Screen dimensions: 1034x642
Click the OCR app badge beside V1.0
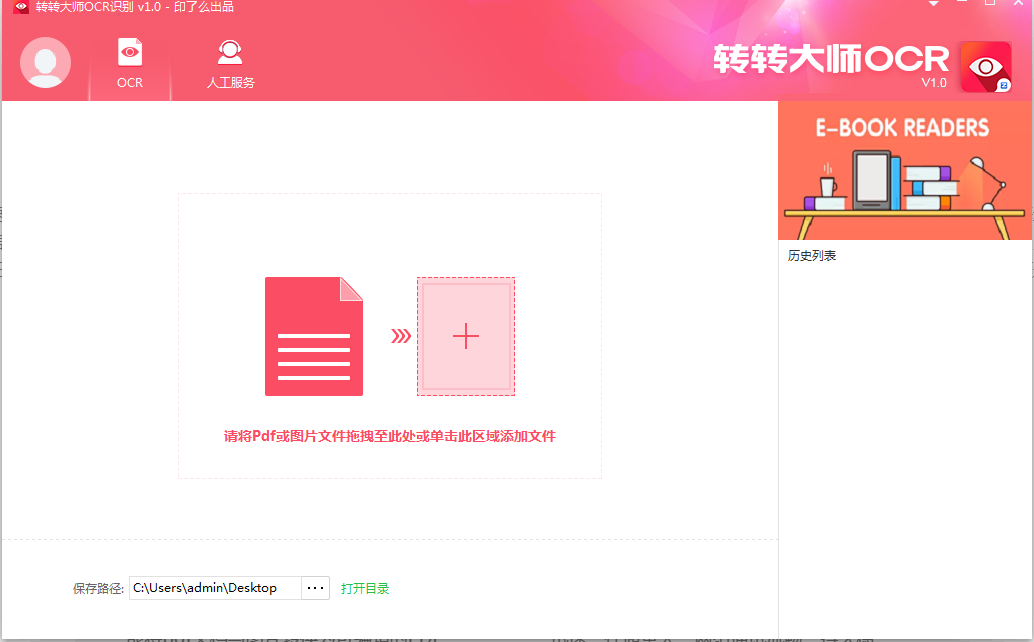click(985, 66)
